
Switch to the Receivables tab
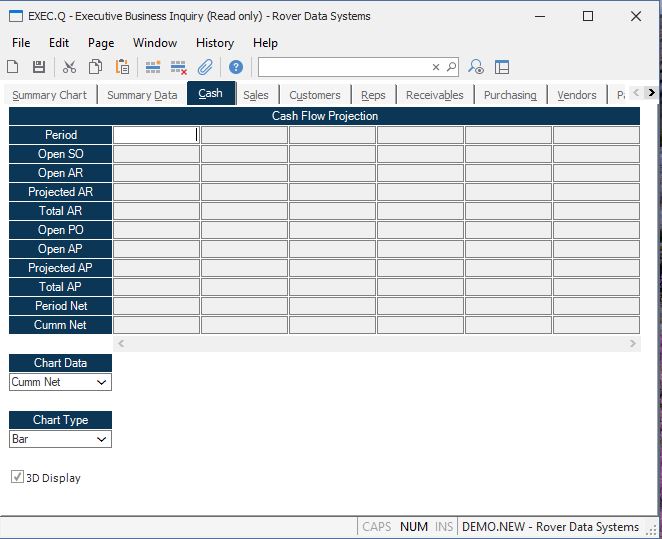pos(434,95)
